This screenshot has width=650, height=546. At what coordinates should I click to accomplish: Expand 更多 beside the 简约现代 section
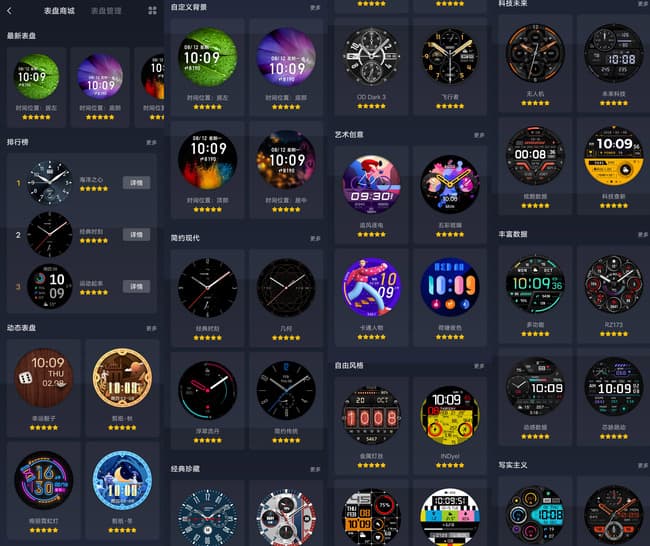point(315,238)
